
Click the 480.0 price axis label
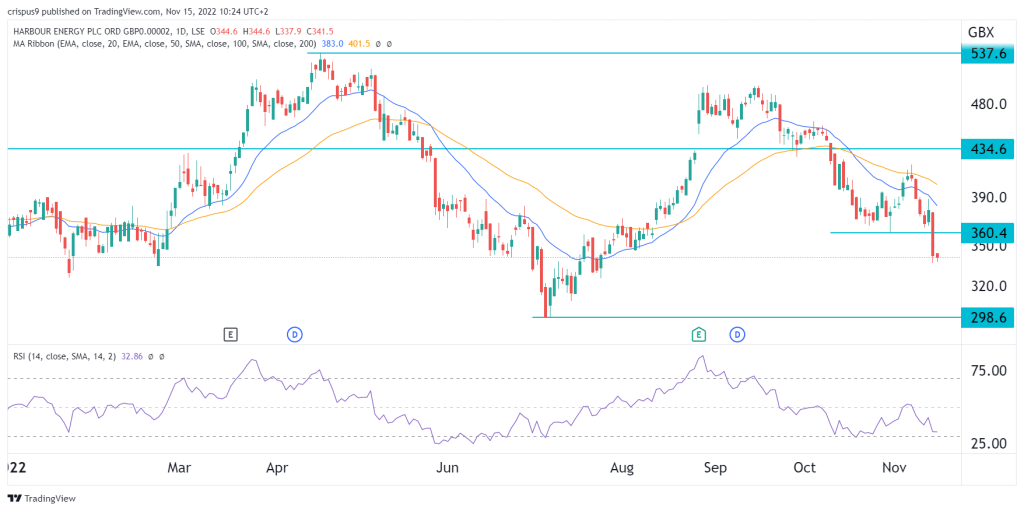coord(987,105)
